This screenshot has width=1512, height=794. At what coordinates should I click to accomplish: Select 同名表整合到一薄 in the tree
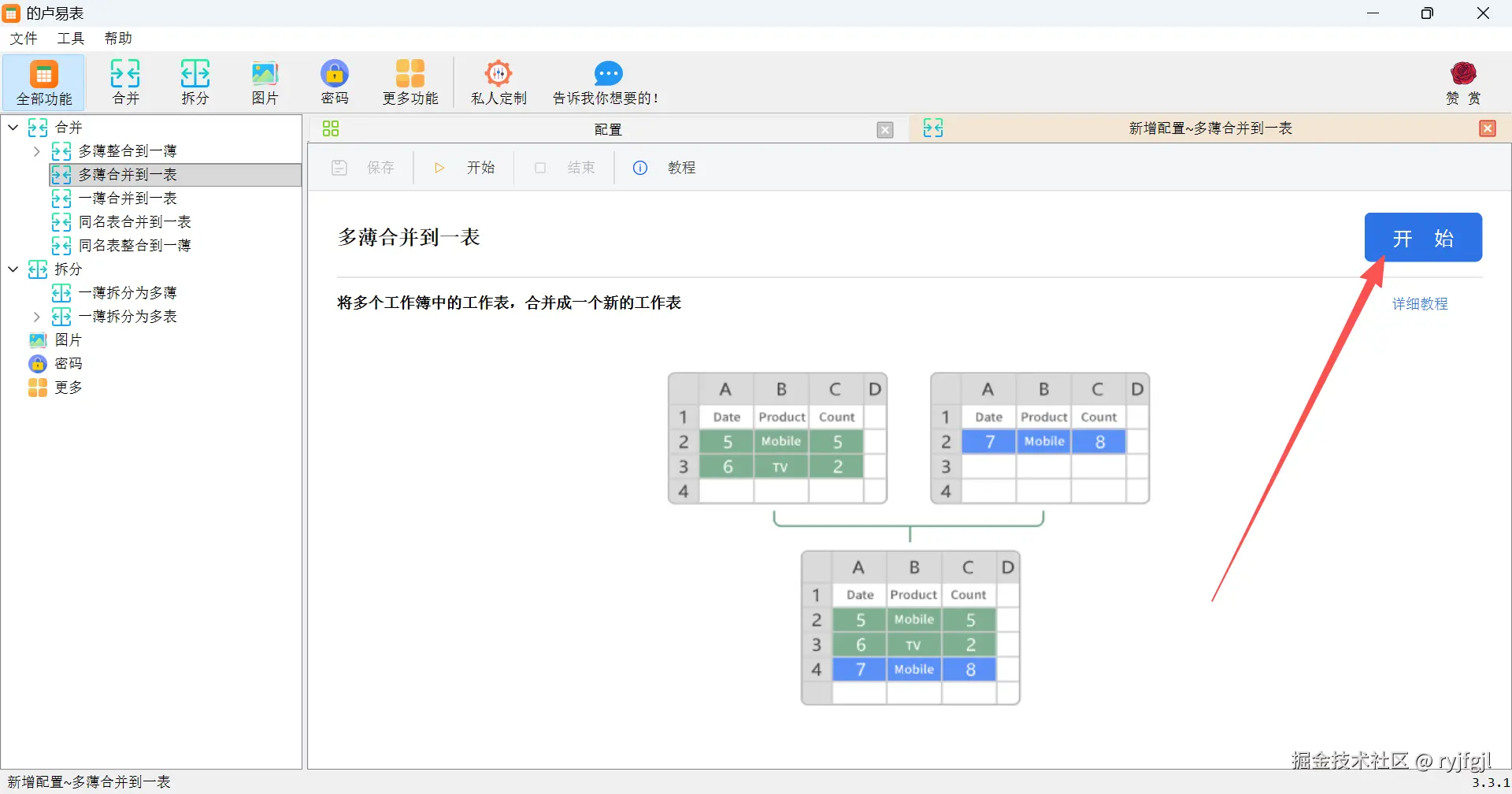(135, 246)
